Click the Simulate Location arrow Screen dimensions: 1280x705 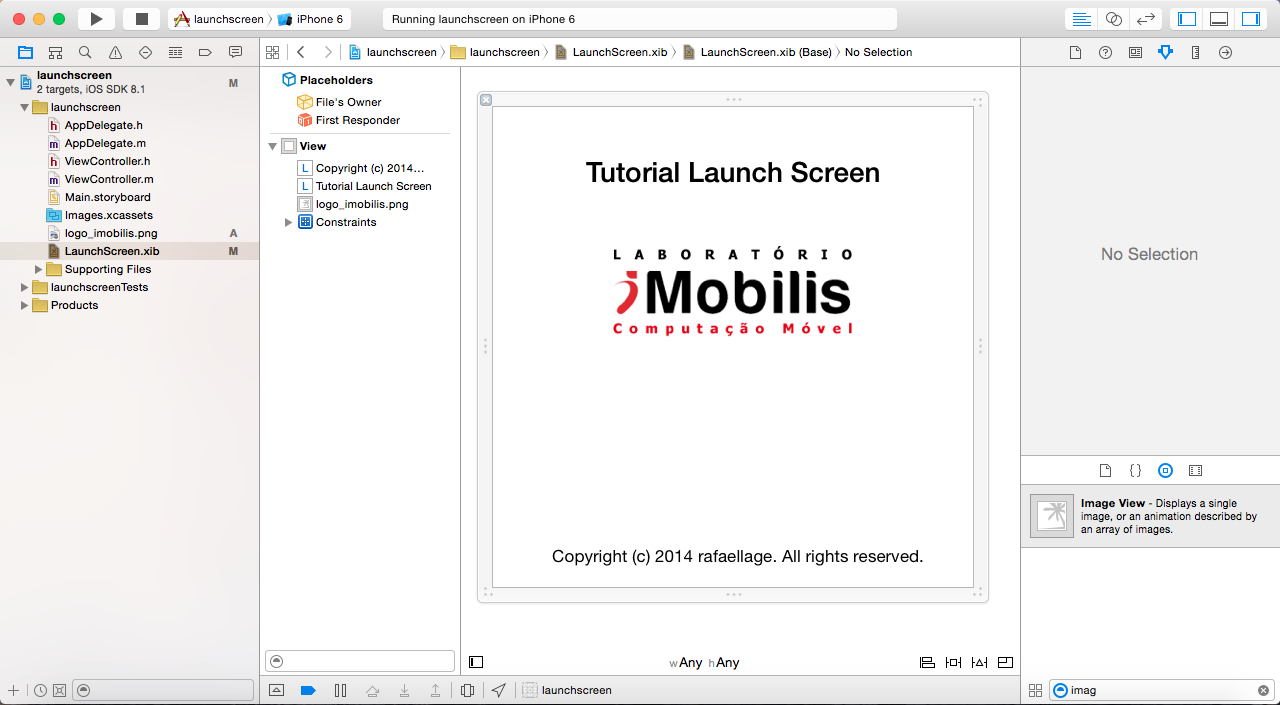(x=499, y=690)
